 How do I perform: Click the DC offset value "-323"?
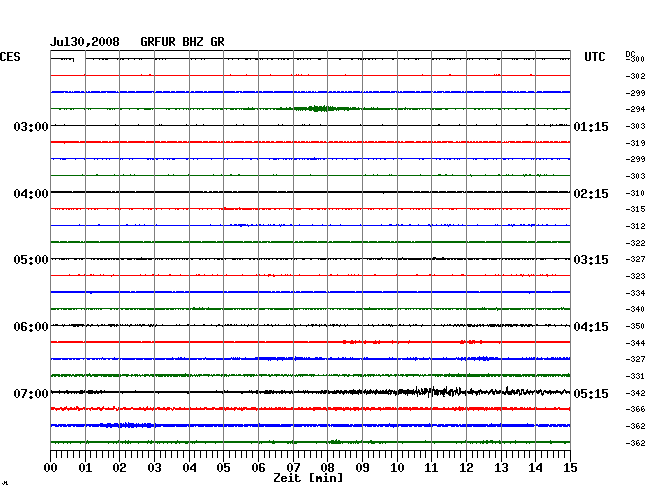635,276
